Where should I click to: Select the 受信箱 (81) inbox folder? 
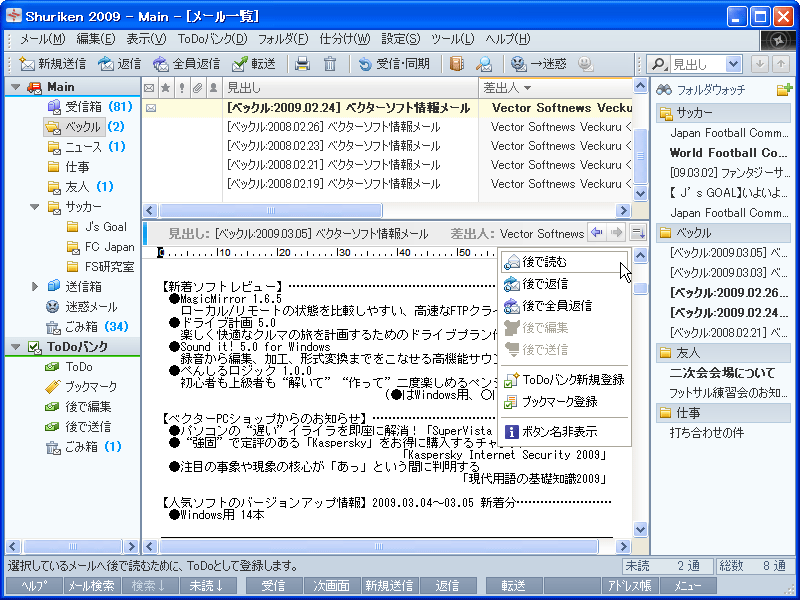click(x=90, y=107)
